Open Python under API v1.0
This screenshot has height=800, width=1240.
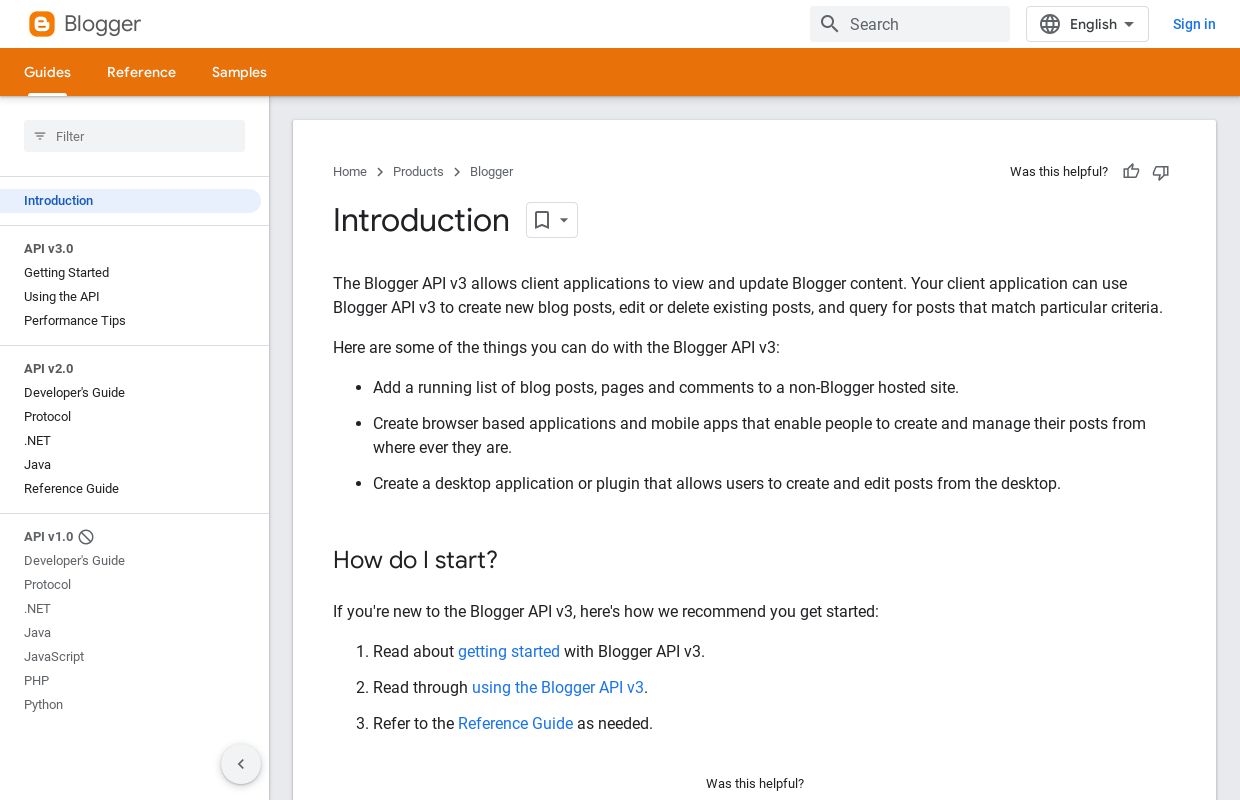43,705
